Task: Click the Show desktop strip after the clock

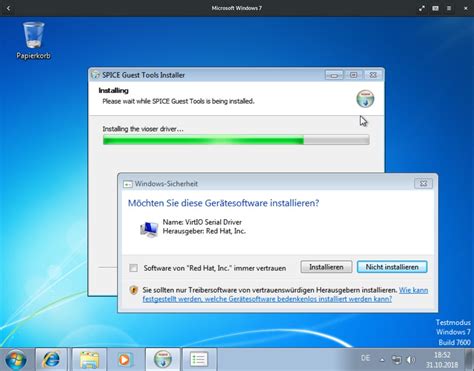Action: [470, 360]
